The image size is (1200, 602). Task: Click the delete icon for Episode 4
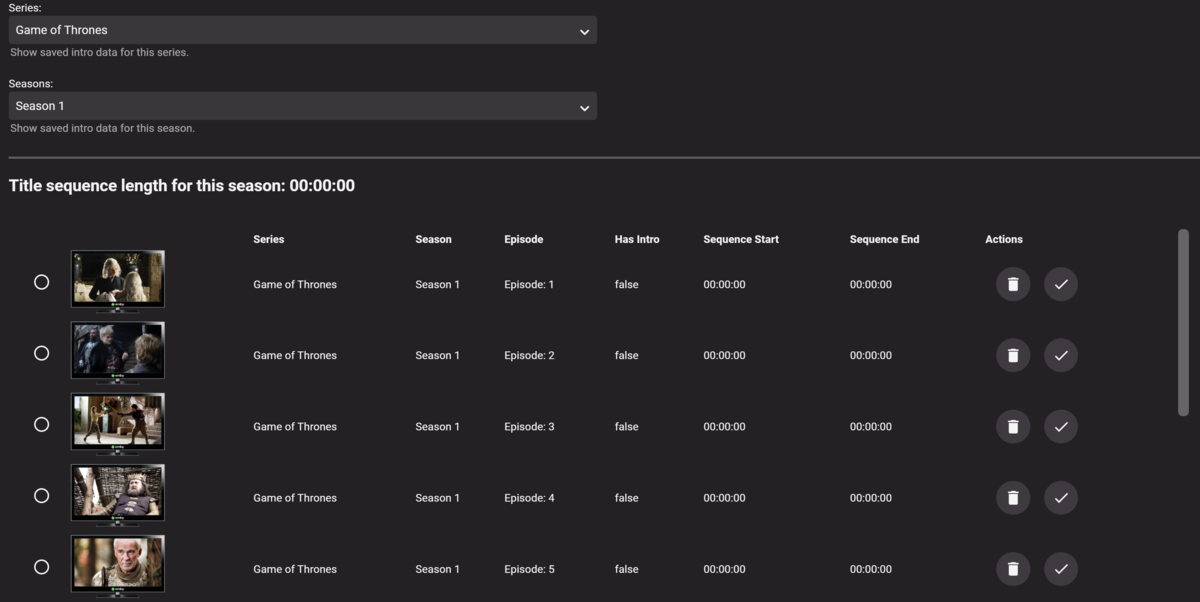[1012, 497]
